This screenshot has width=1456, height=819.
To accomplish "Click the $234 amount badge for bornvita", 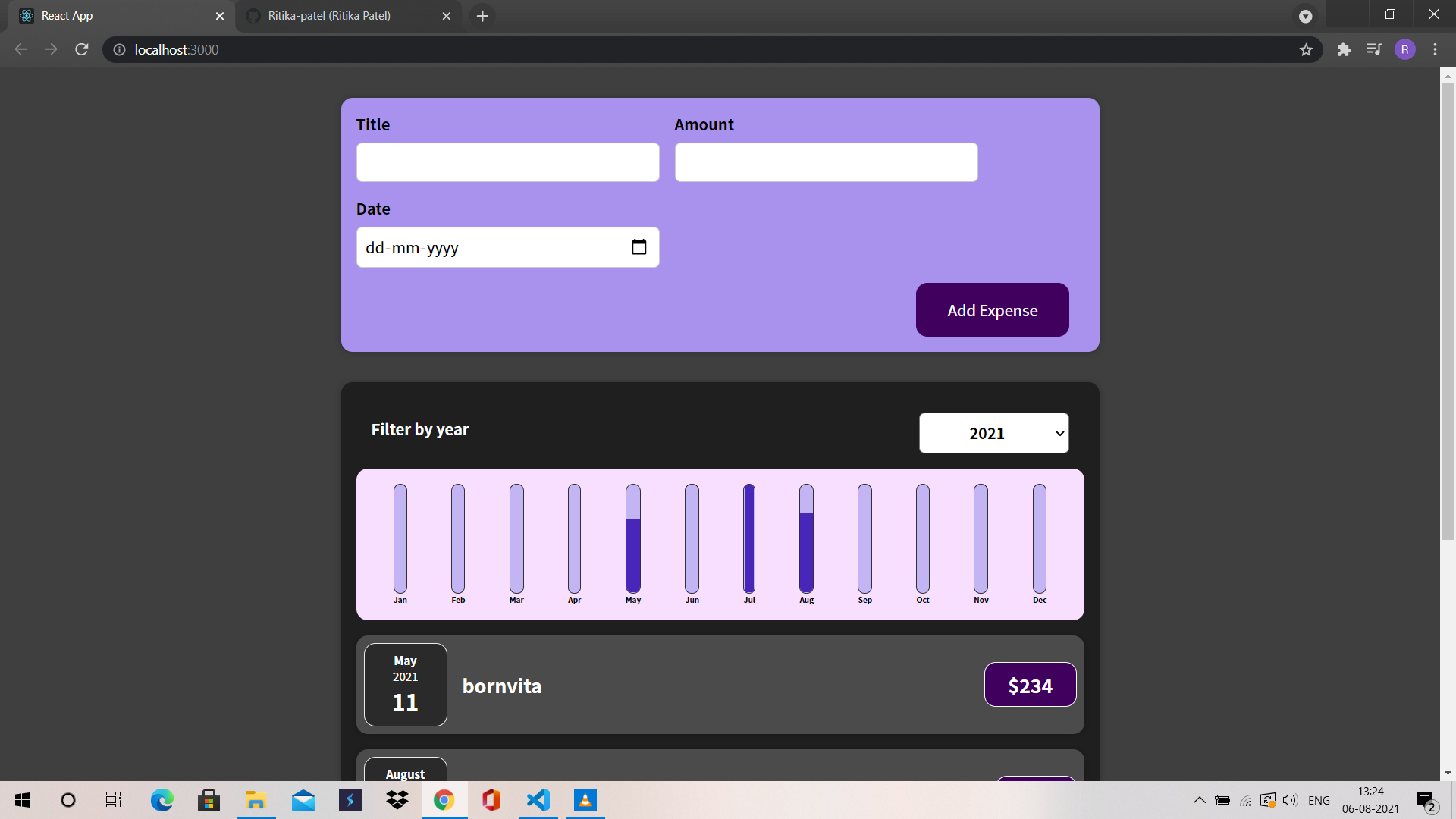I will 1030,684.
